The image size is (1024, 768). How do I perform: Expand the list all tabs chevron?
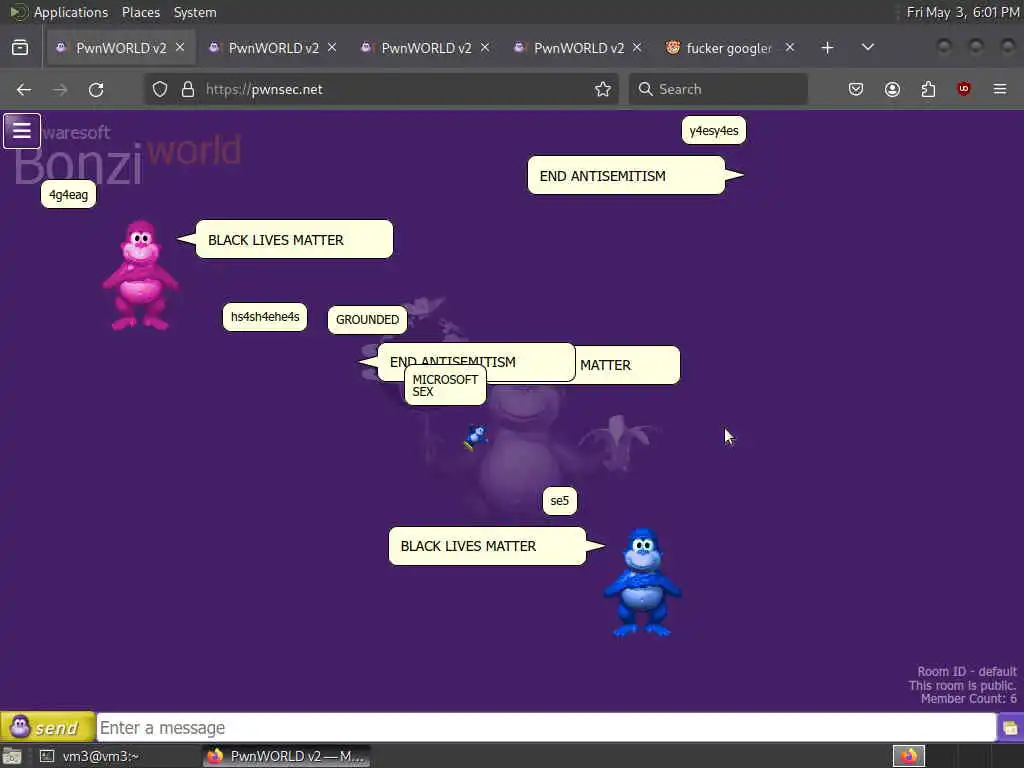click(x=868, y=48)
